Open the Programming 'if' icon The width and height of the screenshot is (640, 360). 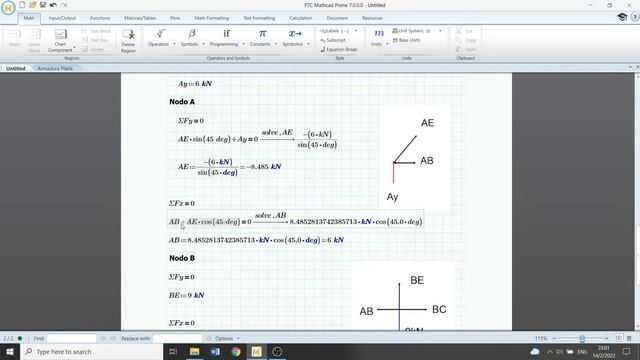226,33
